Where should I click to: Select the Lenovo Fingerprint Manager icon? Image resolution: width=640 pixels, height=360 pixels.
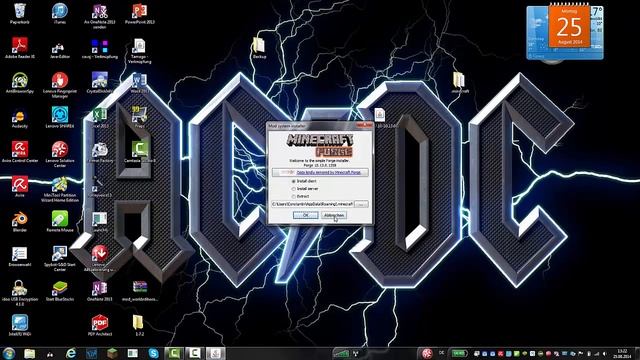point(60,85)
